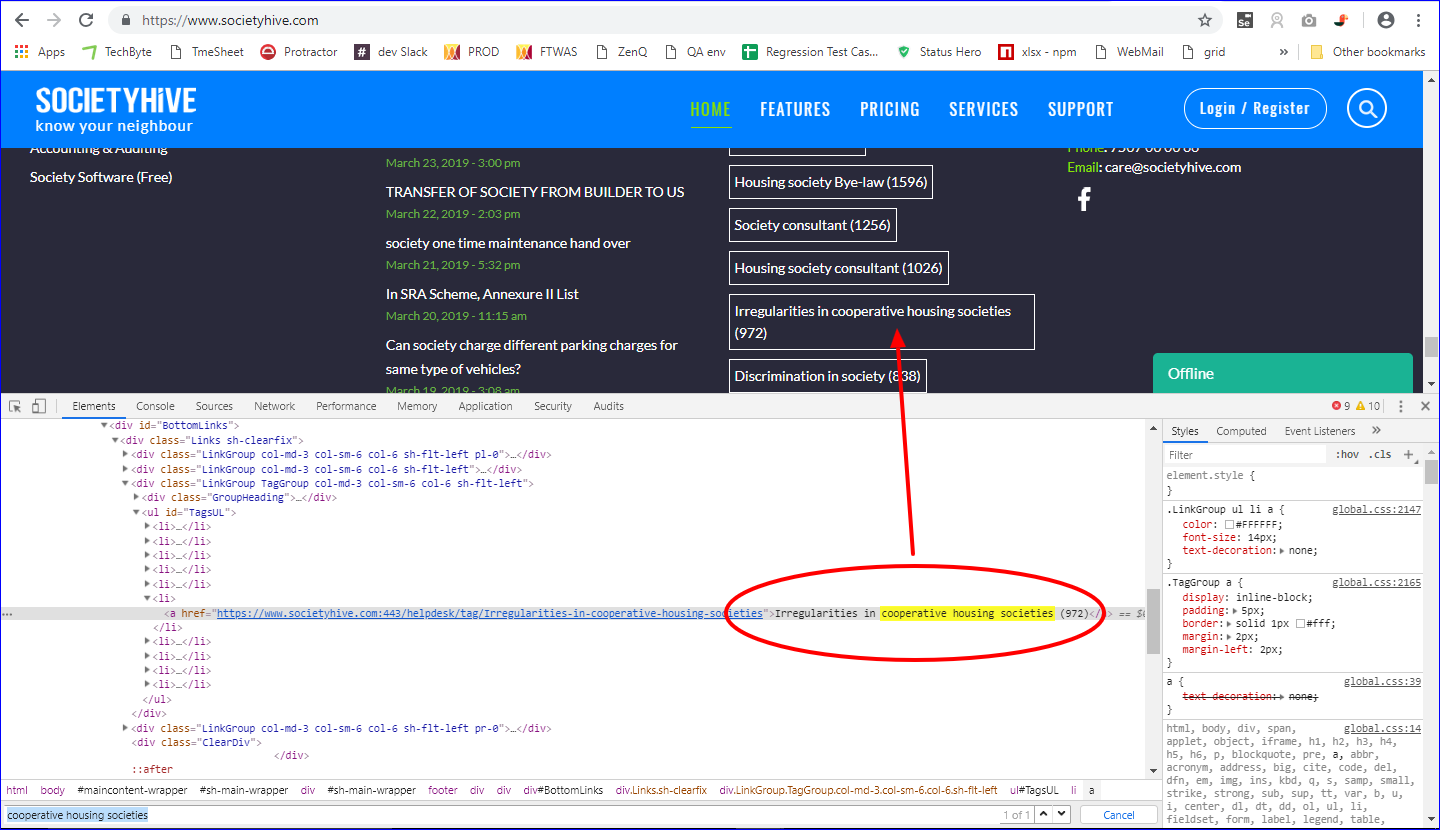
Task: Toggle the :hov element state pane
Action: click(1348, 454)
